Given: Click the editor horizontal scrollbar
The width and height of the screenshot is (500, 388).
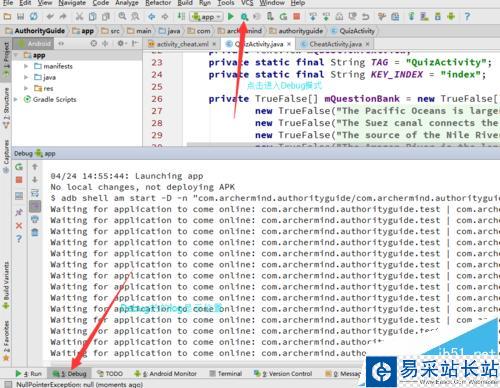Looking at the screenshot, I should pyautogui.click(x=342, y=145).
